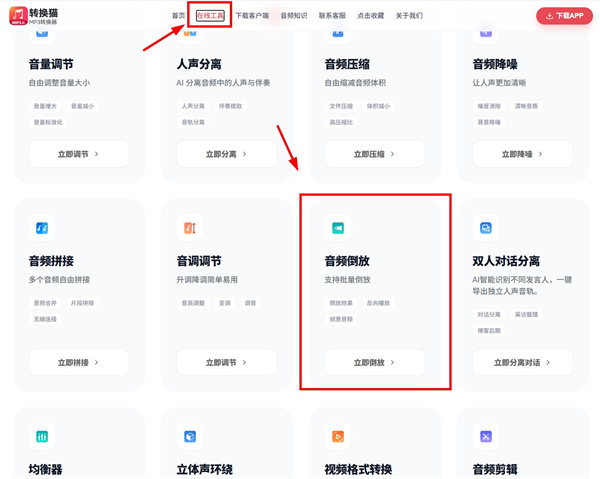The width and height of the screenshot is (600, 479).
Task: Select the 音频倒放 card title
Action: (x=347, y=261)
